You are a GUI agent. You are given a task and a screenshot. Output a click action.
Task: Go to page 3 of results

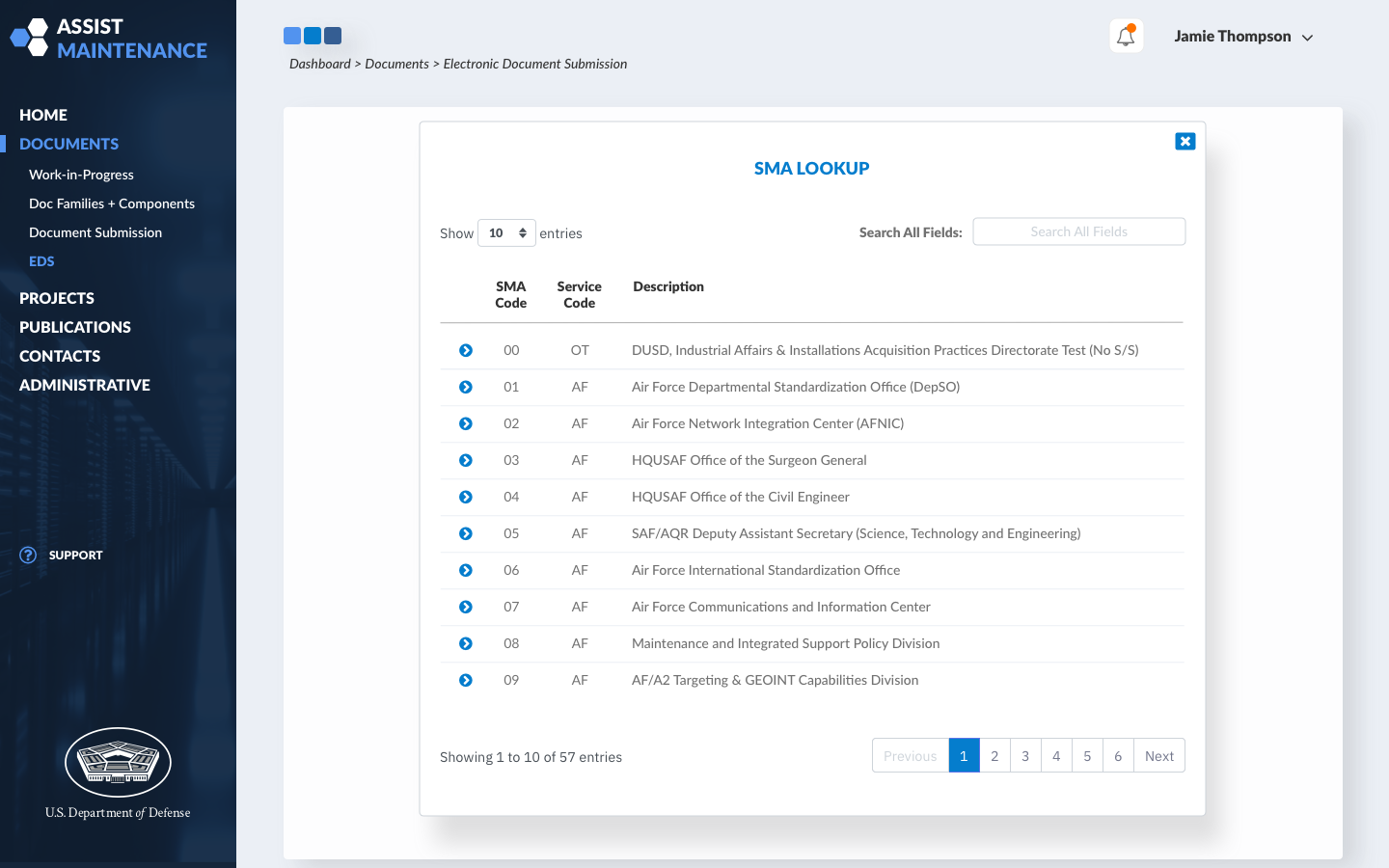coord(1025,755)
